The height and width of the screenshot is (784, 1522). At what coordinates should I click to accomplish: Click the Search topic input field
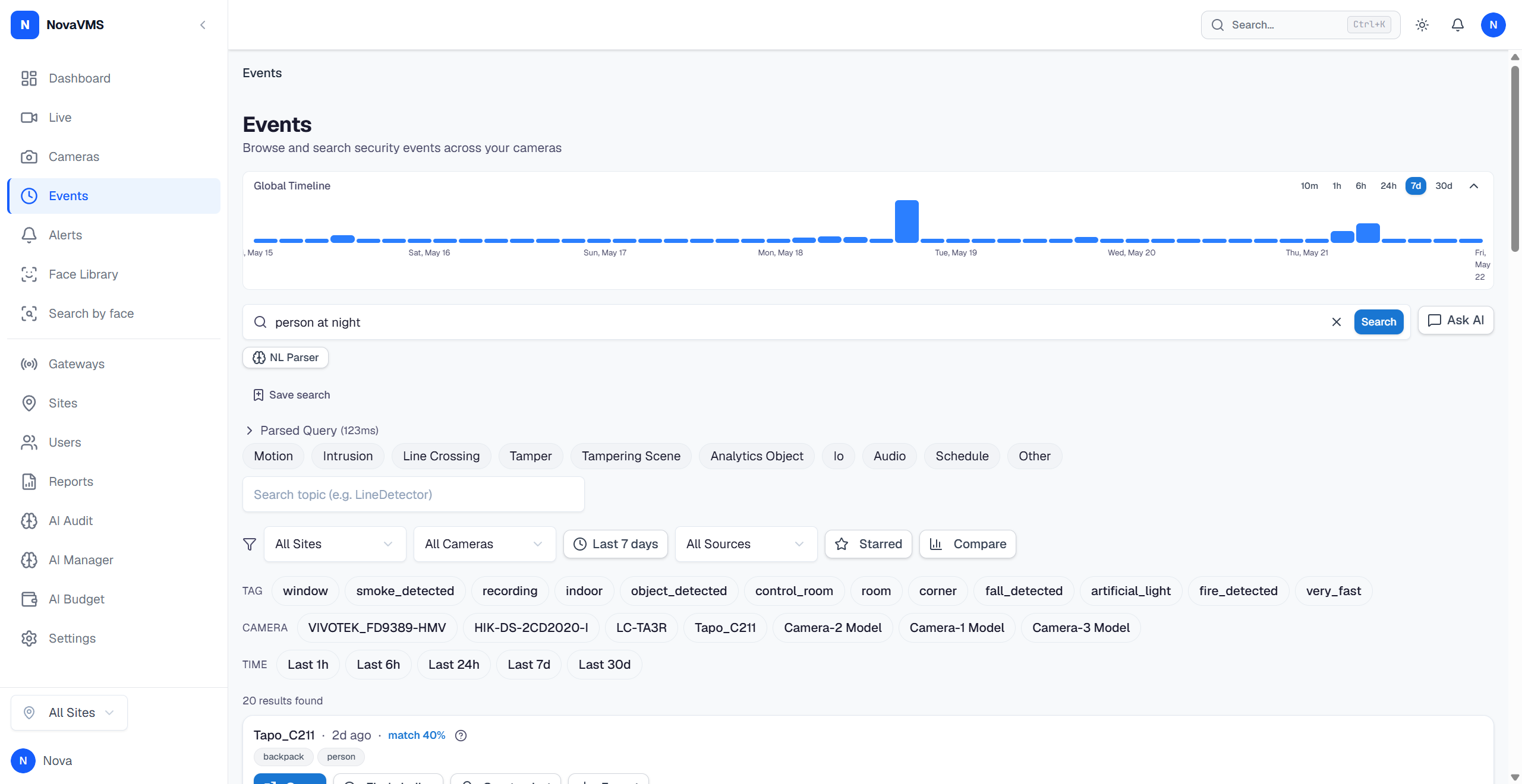pyautogui.click(x=414, y=494)
